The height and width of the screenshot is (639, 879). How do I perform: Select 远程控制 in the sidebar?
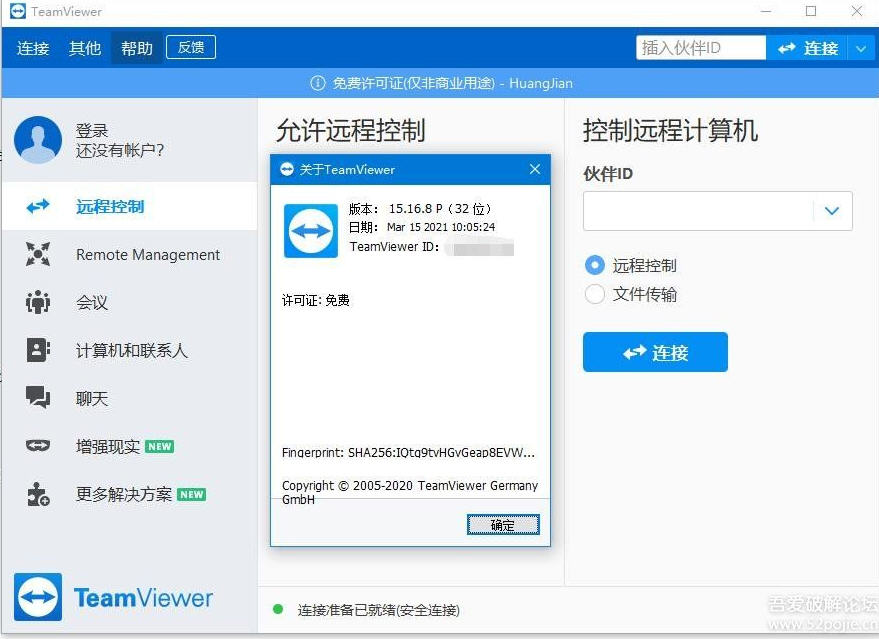pos(129,206)
